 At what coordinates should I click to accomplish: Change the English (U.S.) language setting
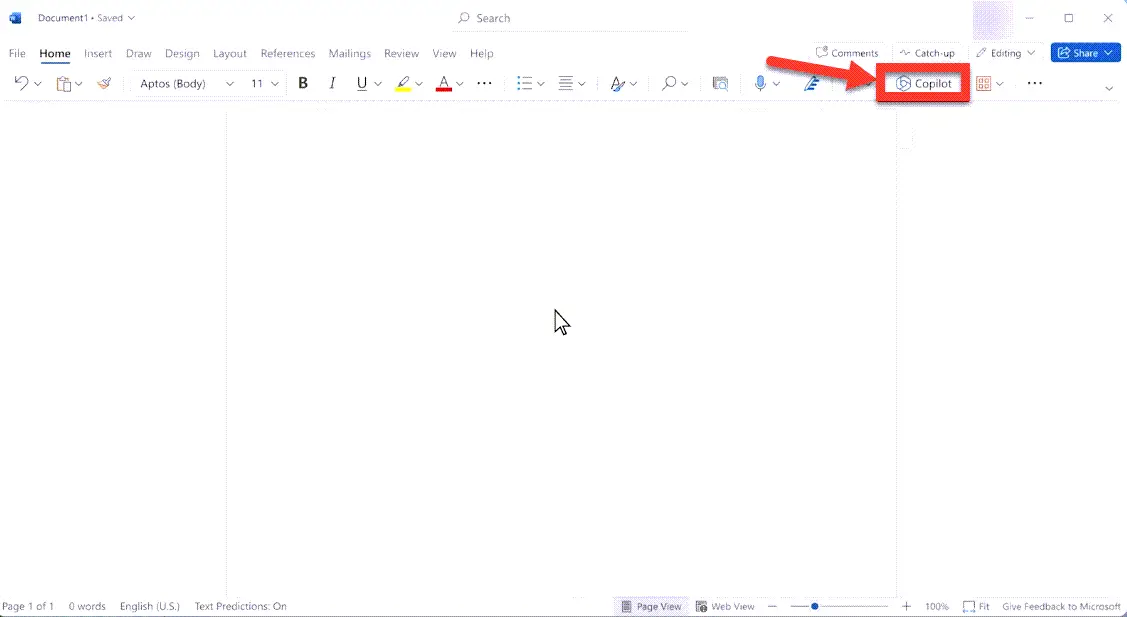150,606
